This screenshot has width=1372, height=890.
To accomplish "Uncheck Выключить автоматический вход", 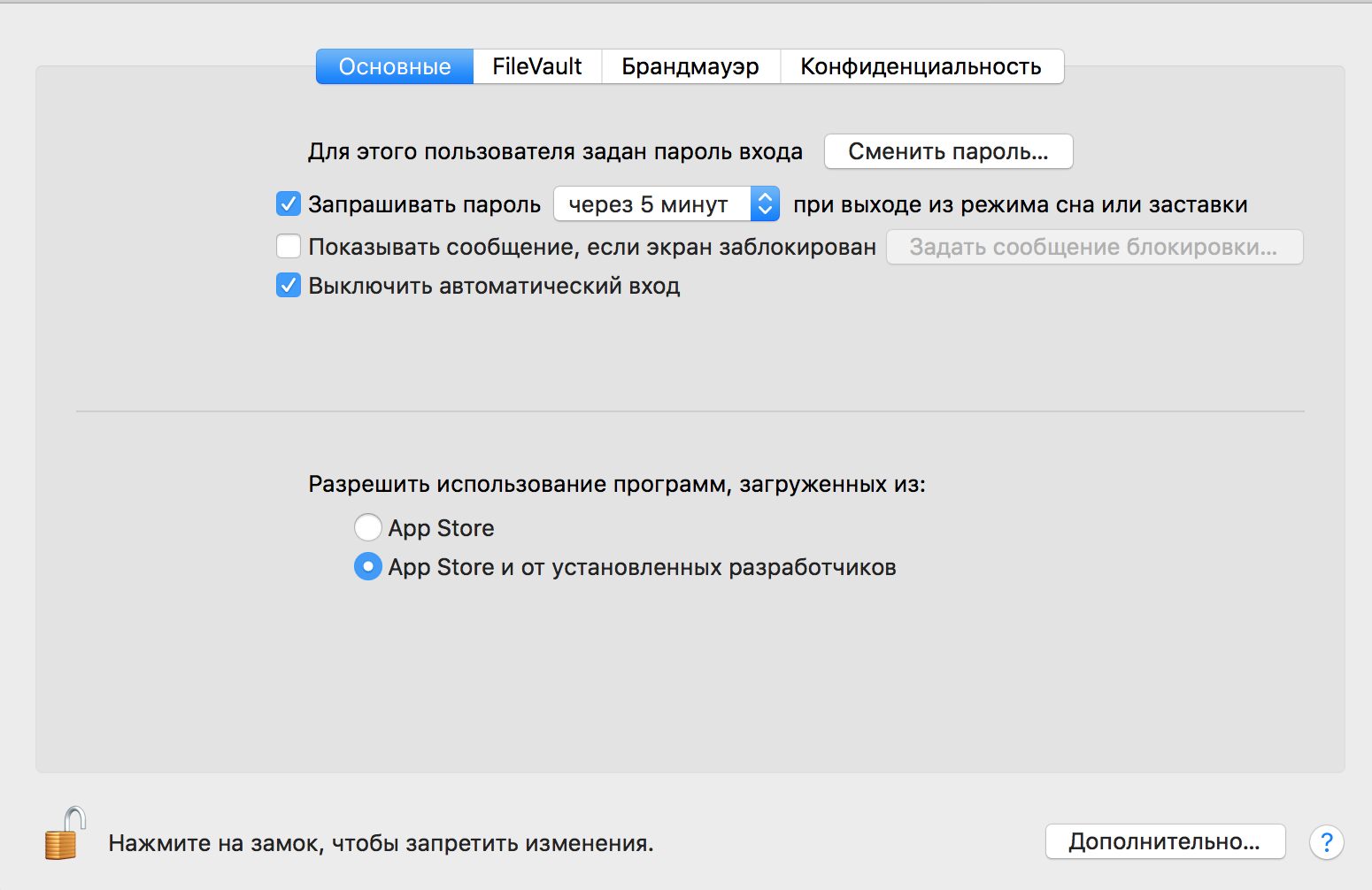I will click(x=289, y=286).
